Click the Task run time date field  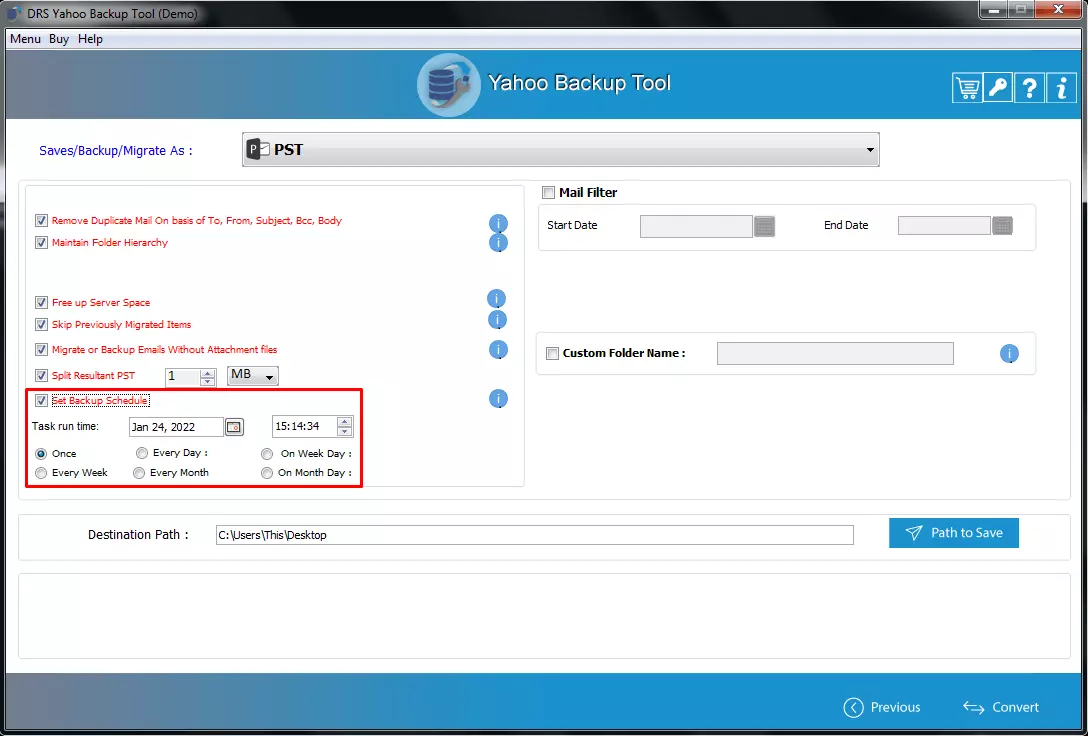click(176, 427)
